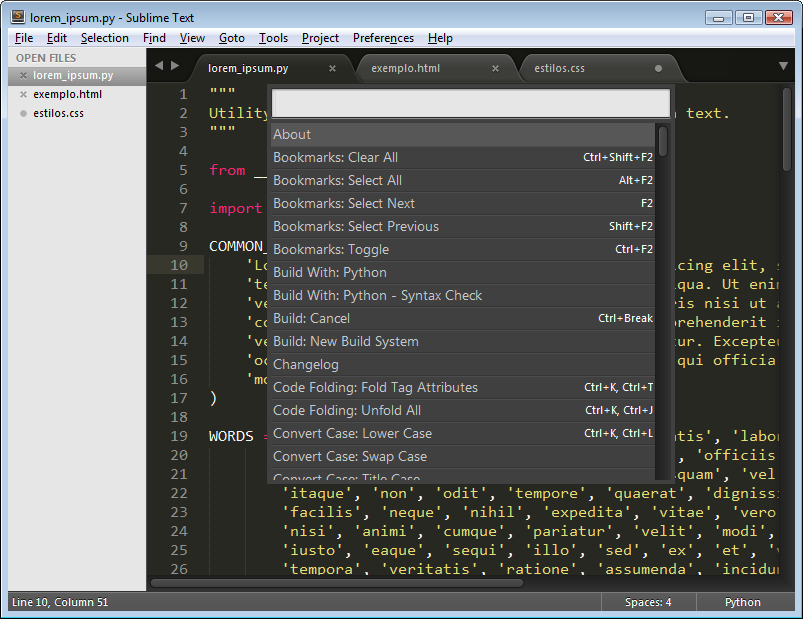Go to previous tab with left arrow
803x619 pixels.
click(x=158, y=66)
